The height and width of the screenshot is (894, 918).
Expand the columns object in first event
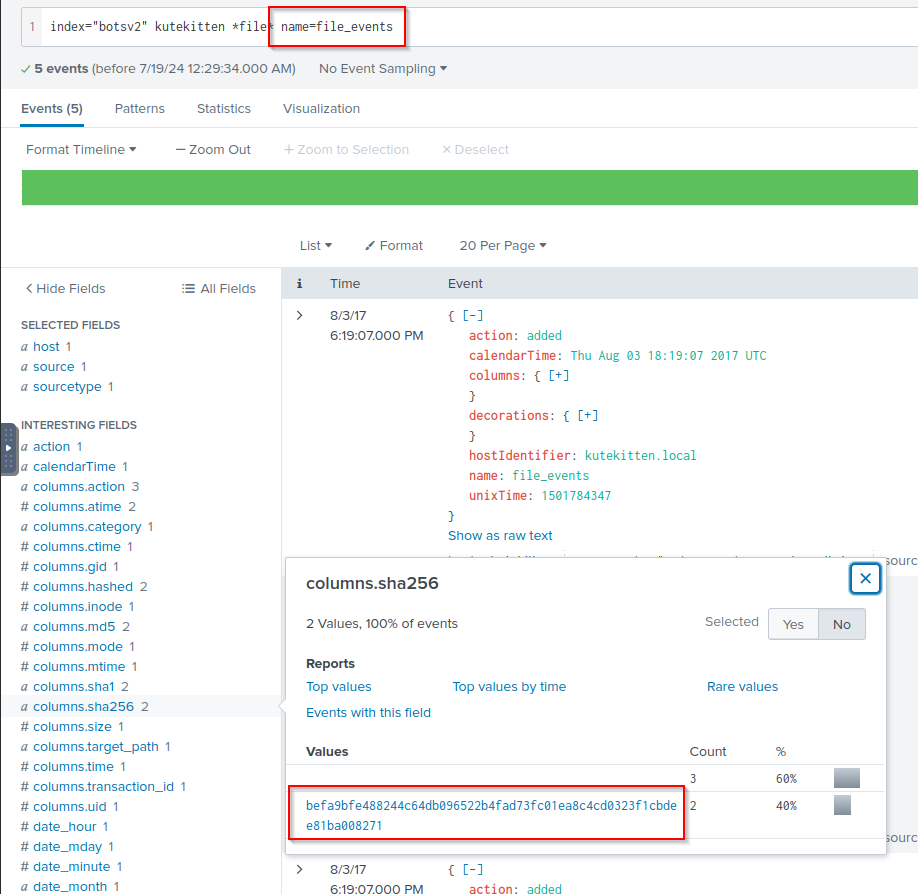point(558,375)
